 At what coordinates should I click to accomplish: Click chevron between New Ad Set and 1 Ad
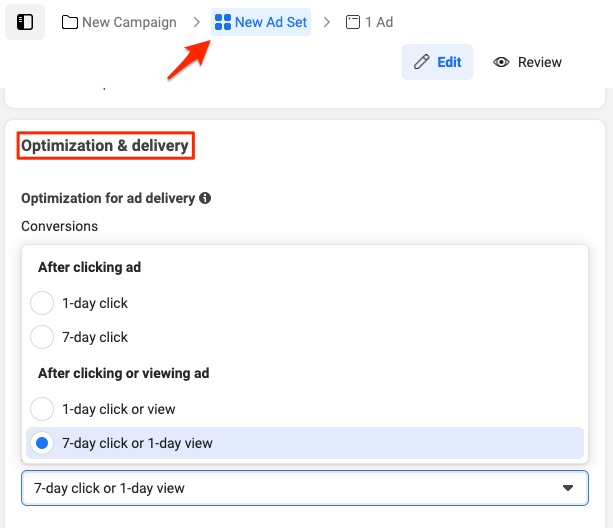click(x=327, y=22)
